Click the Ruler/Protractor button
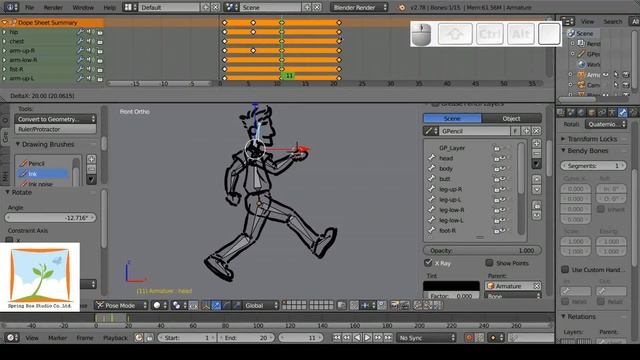The image size is (640, 360). 56,129
